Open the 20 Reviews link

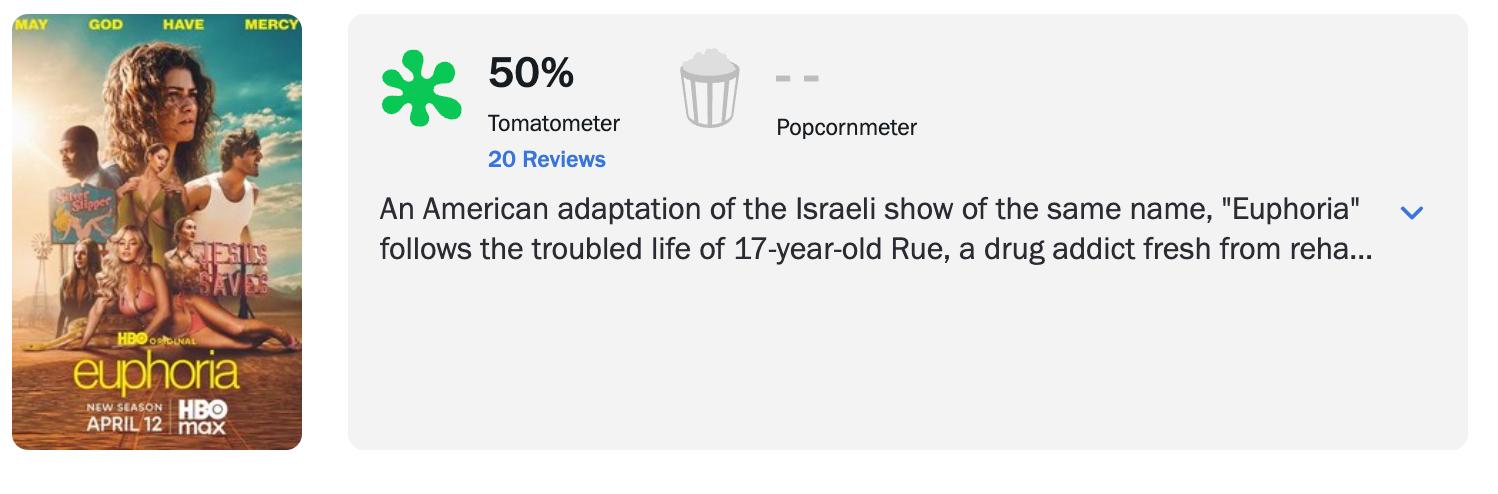[x=546, y=159]
